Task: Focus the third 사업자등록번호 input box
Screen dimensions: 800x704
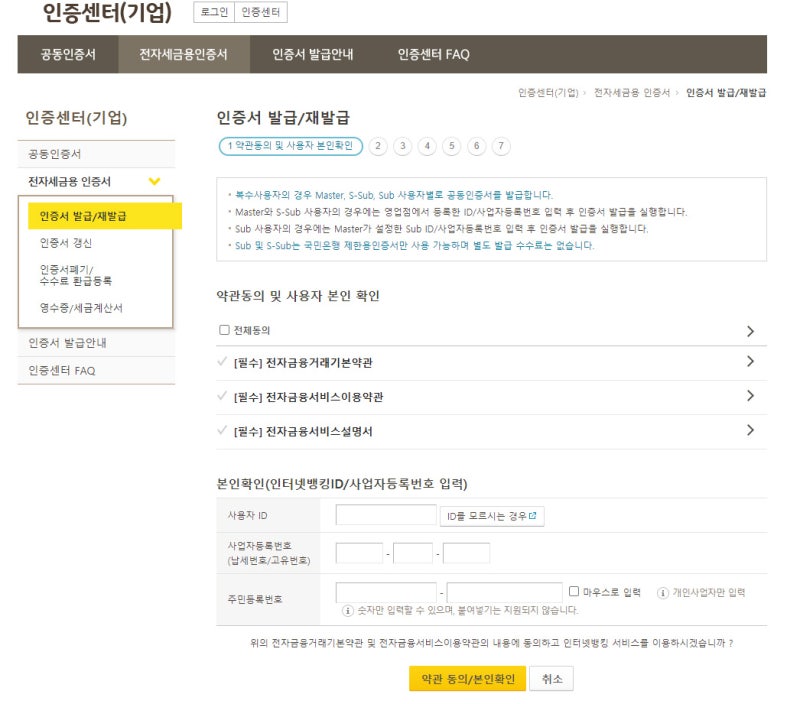Action: [x=466, y=553]
